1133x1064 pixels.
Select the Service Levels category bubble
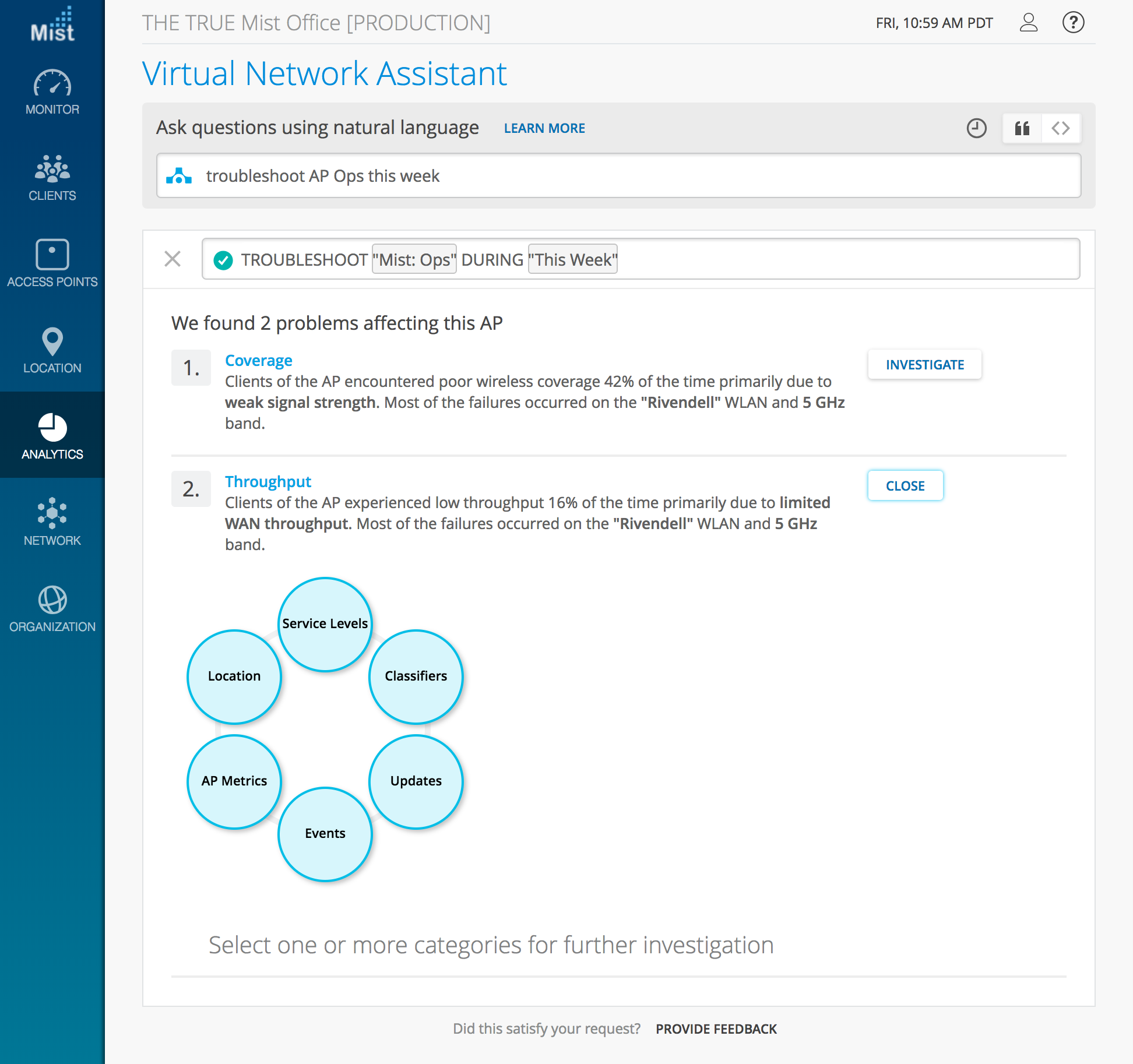[325, 624]
